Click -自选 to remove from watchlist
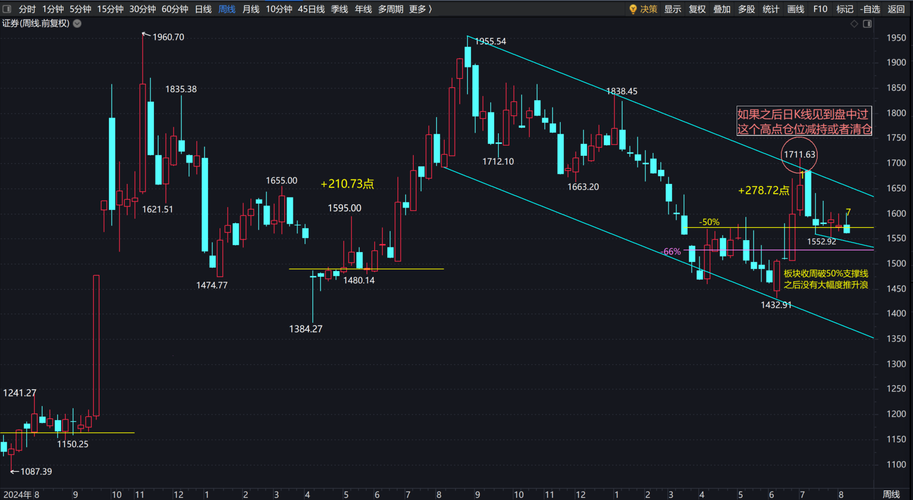The height and width of the screenshot is (500, 913). pos(870,9)
